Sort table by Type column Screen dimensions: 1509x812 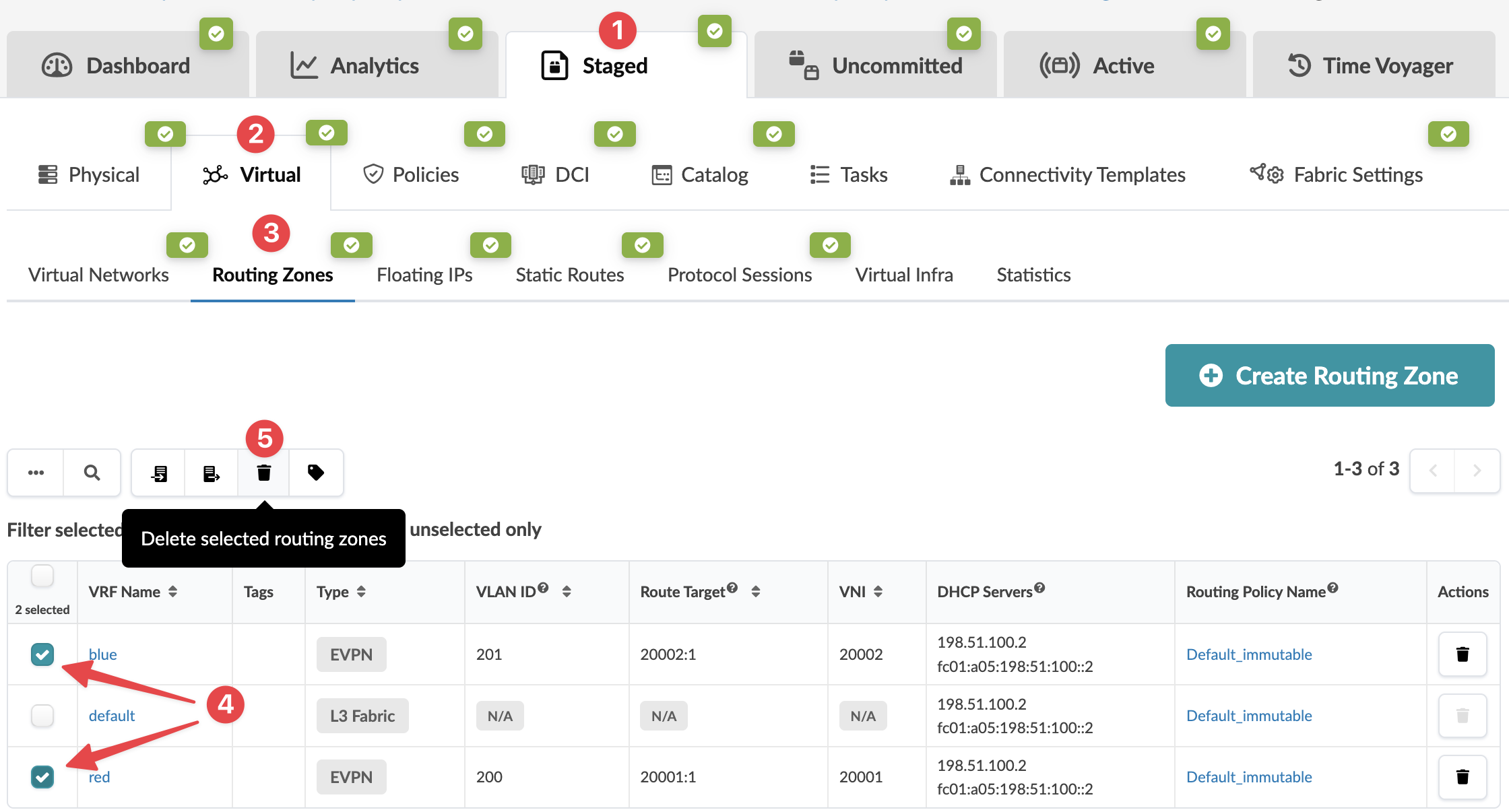click(361, 591)
